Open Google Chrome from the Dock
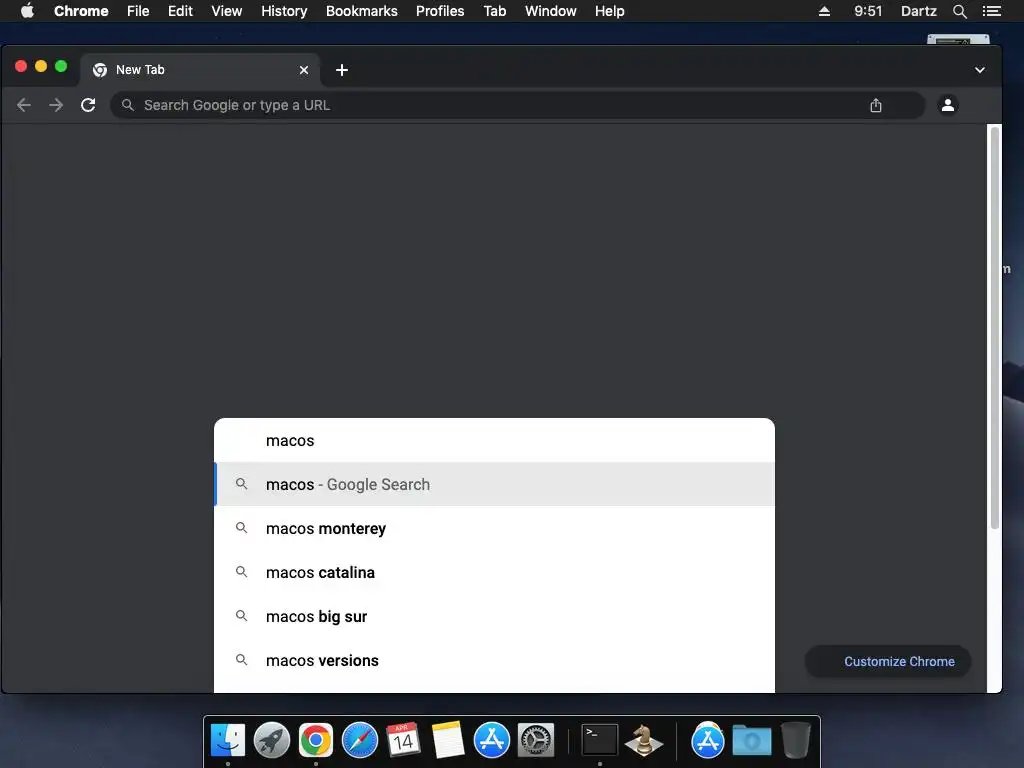The height and width of the screenshot is (768, 1024). click(315, 741)
